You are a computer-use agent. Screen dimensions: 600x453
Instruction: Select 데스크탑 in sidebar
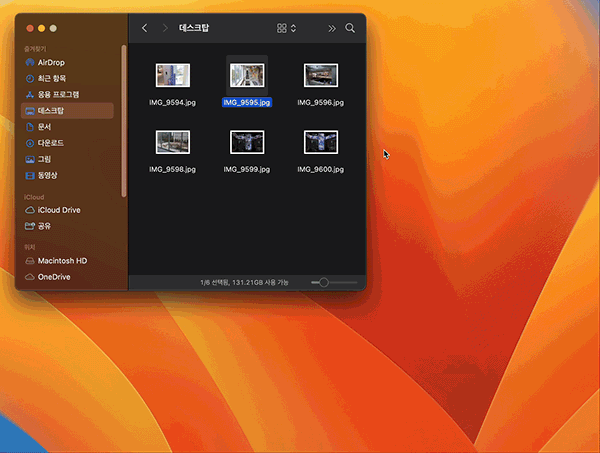click(x=67, y=111)
